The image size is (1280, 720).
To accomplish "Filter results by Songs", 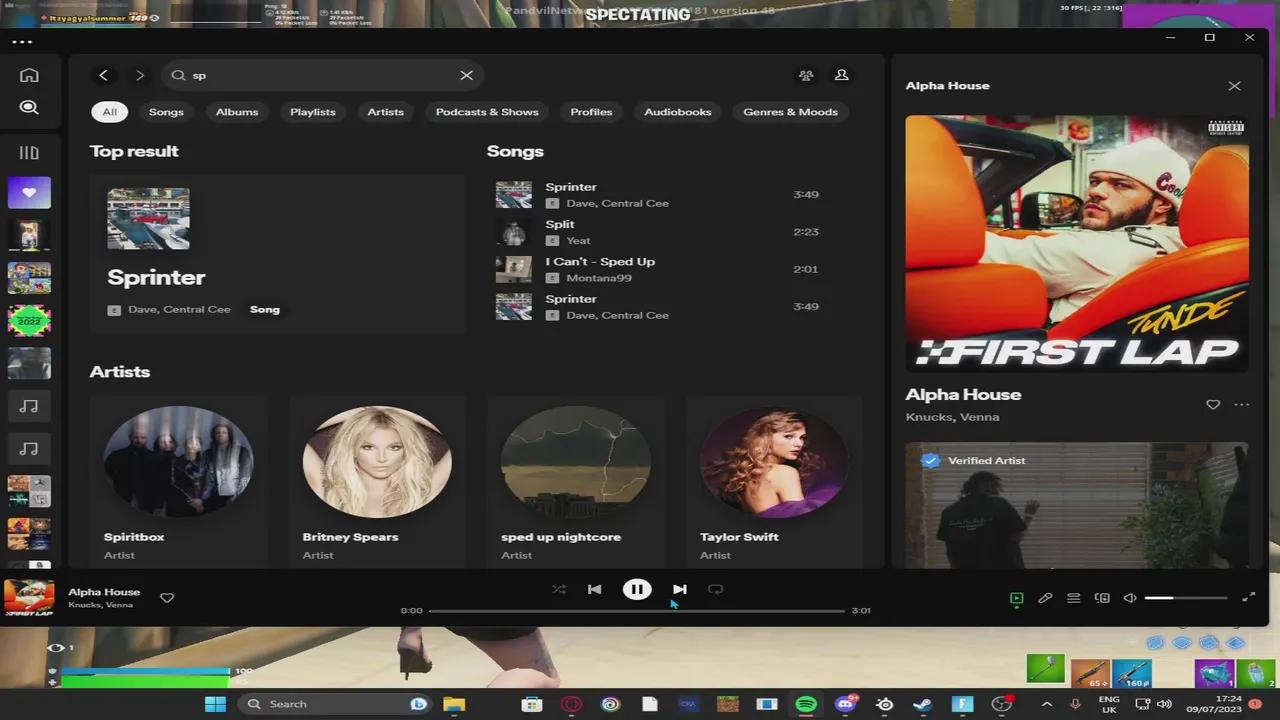I will tap(166, 112).
